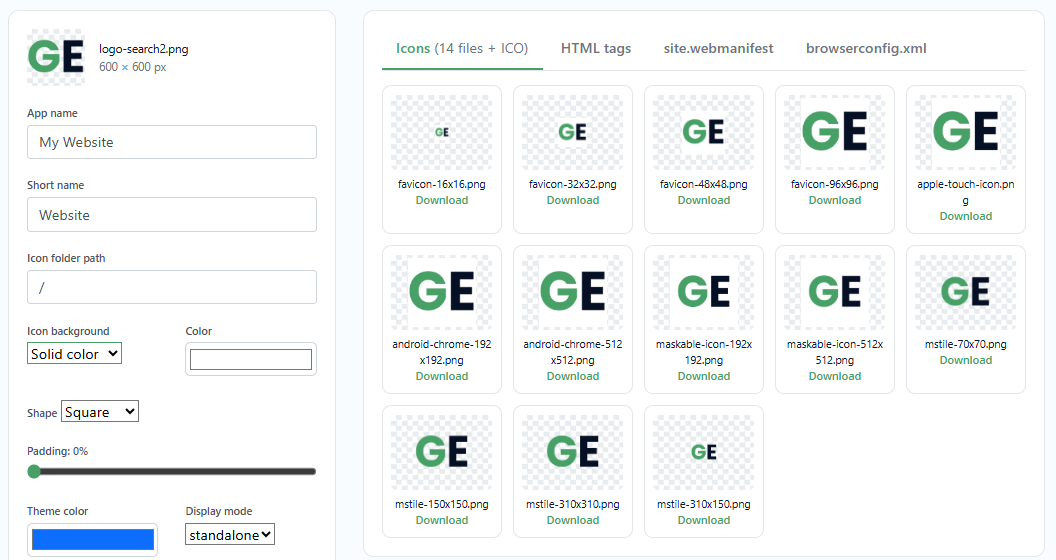The height and width of the screenshot is (560, 1056).
Task: Download android-chrome-512x512.png
Action: click(x=572, y=376)
